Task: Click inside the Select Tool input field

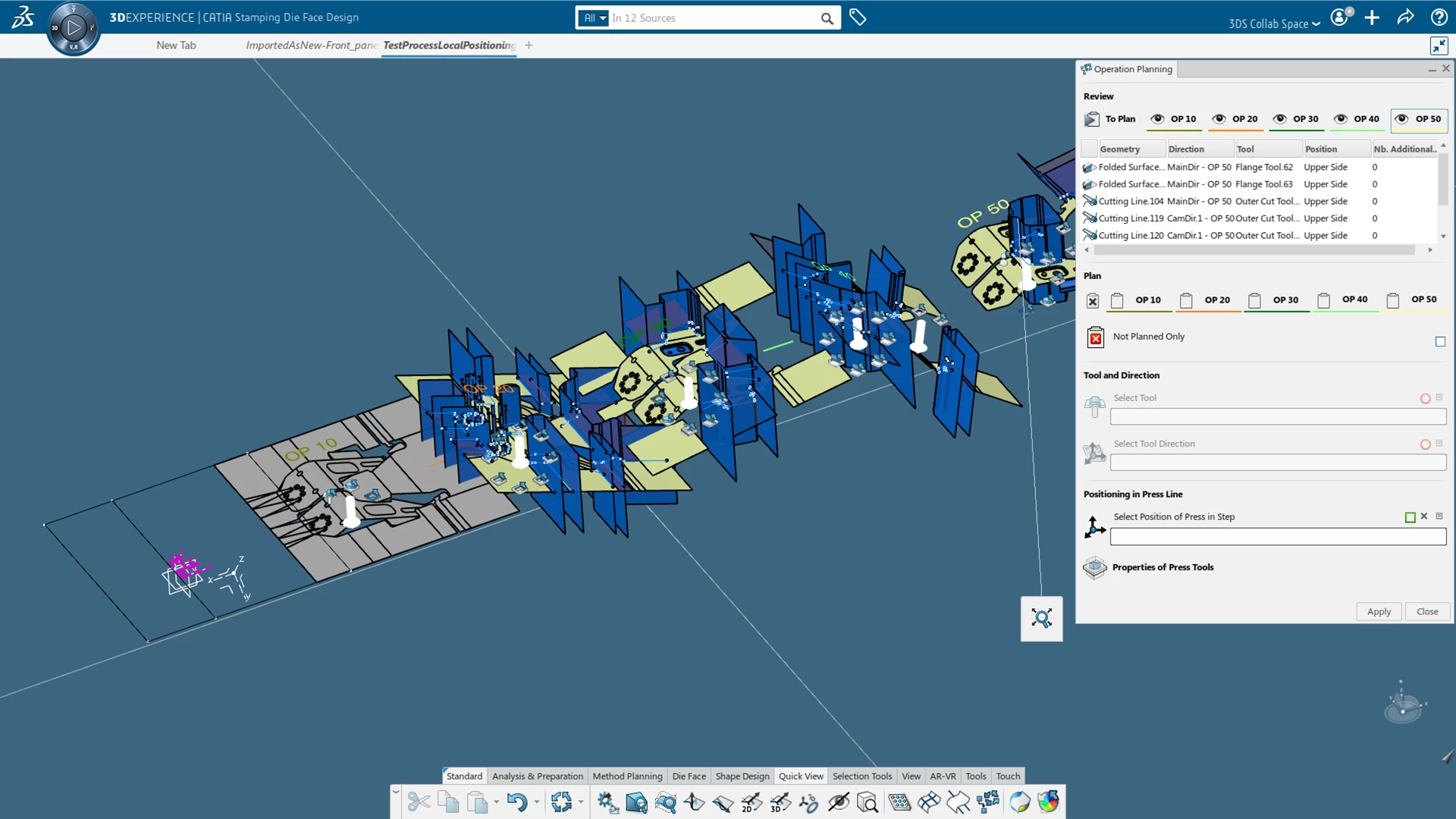Action: pos(1276,416)
